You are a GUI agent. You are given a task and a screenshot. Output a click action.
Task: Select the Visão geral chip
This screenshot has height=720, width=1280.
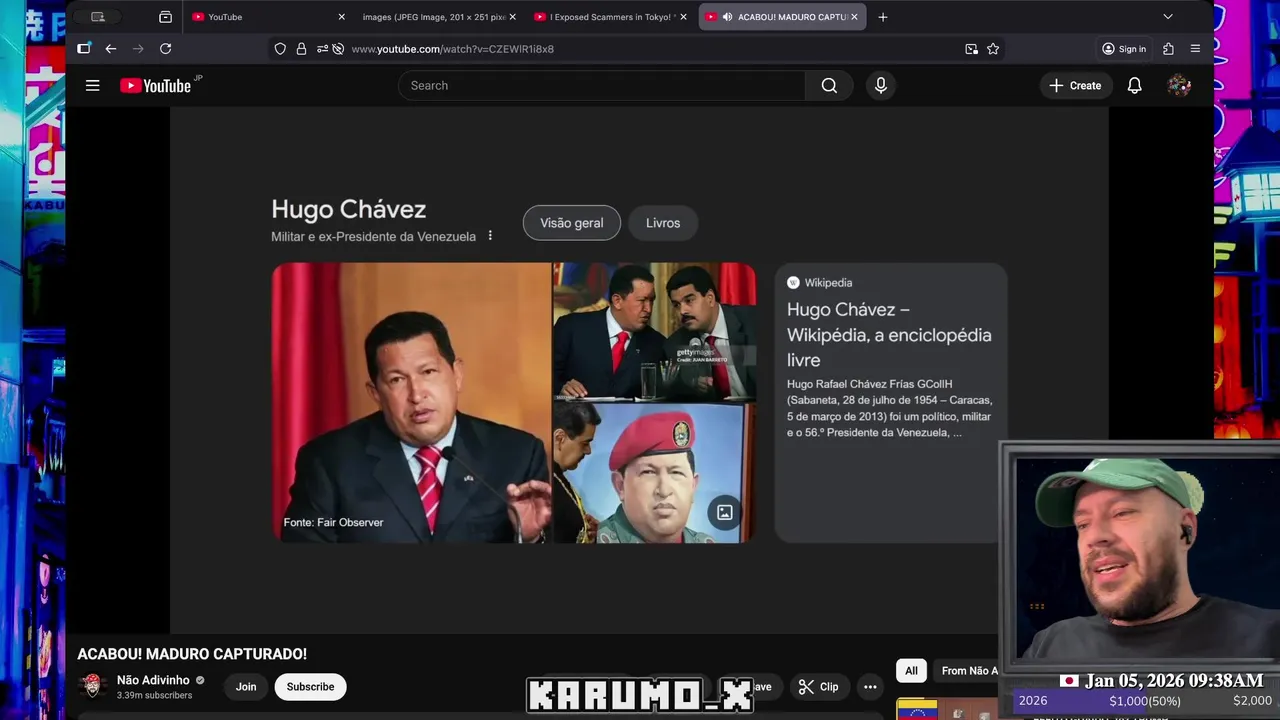(x=572, y=223)
